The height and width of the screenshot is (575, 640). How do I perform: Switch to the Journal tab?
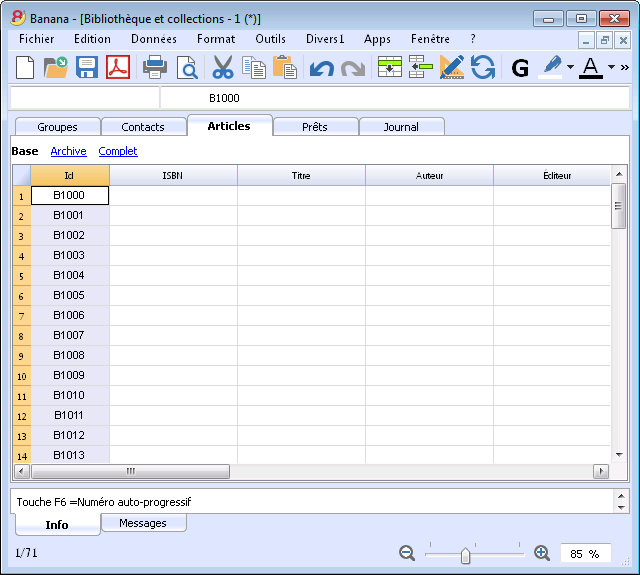pyautogui.click(x=401, y=127)
